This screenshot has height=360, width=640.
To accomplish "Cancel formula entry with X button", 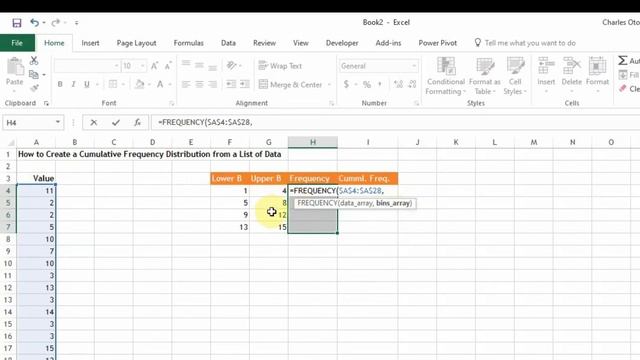I will [x=93, y=122].
